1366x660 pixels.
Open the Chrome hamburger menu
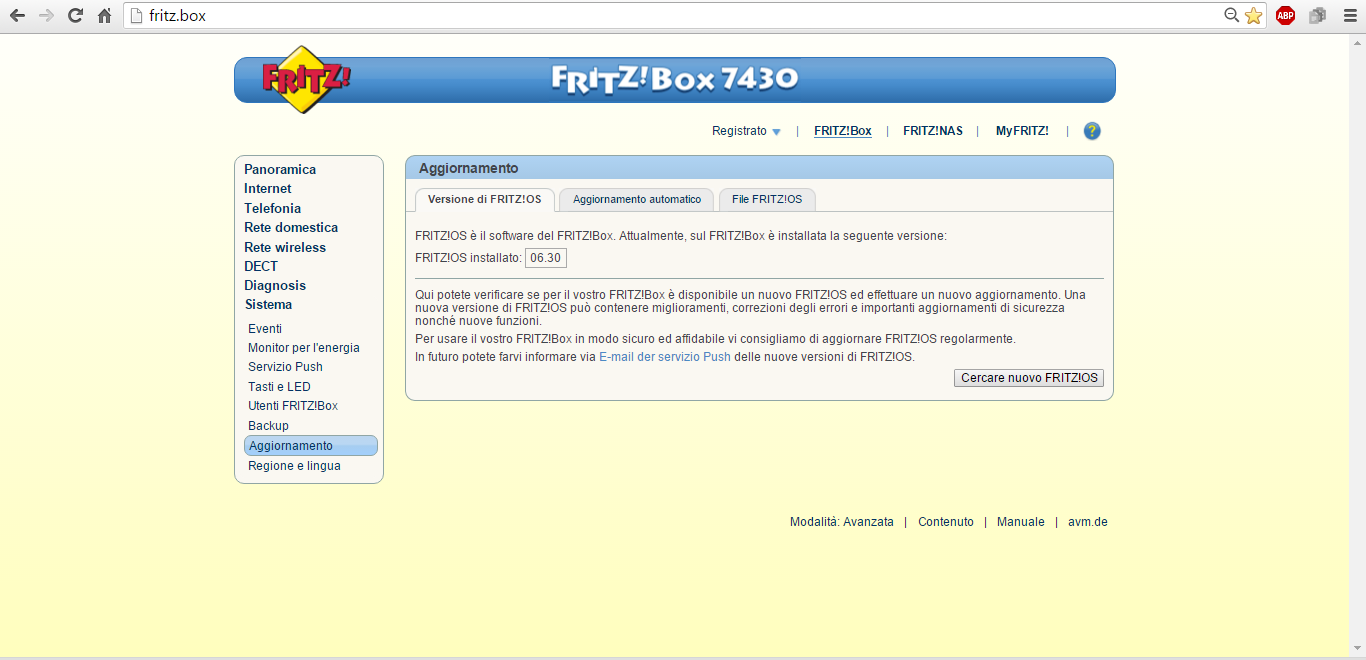[1349, 16]
